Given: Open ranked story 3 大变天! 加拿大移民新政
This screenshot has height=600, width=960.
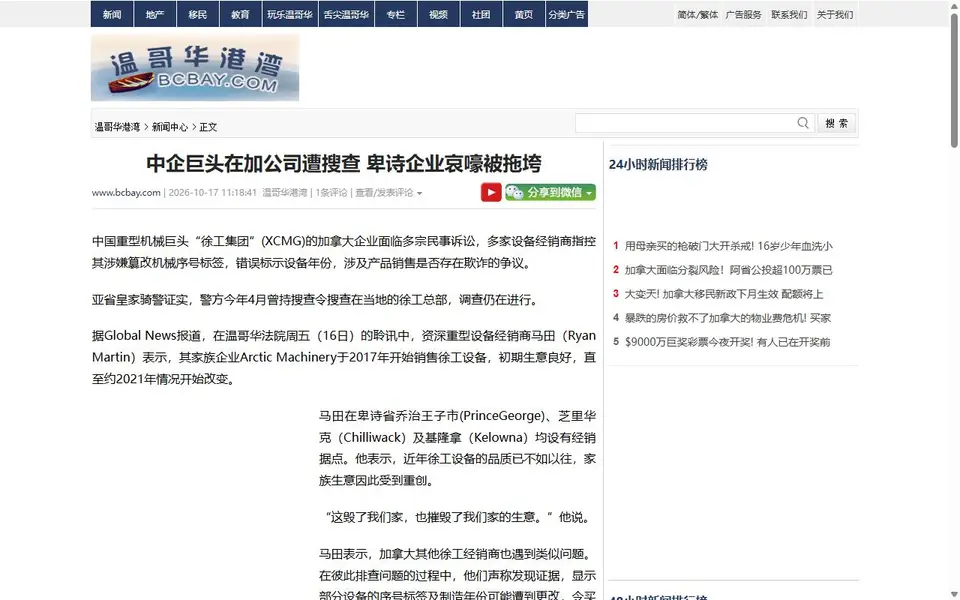Looking at the screenshot, I should click(x=724, y=294).
